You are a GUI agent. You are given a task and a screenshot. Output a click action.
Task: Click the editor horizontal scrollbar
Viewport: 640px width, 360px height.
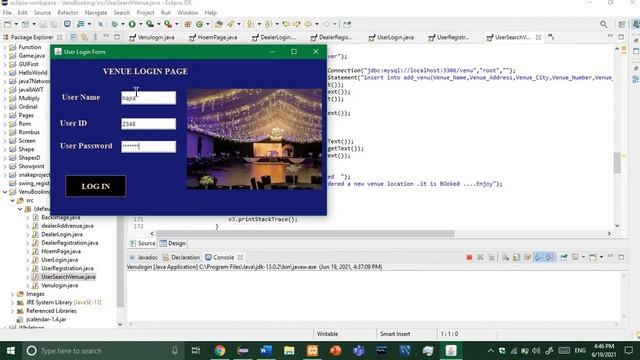pyautogui.click(x=305, y=234)
